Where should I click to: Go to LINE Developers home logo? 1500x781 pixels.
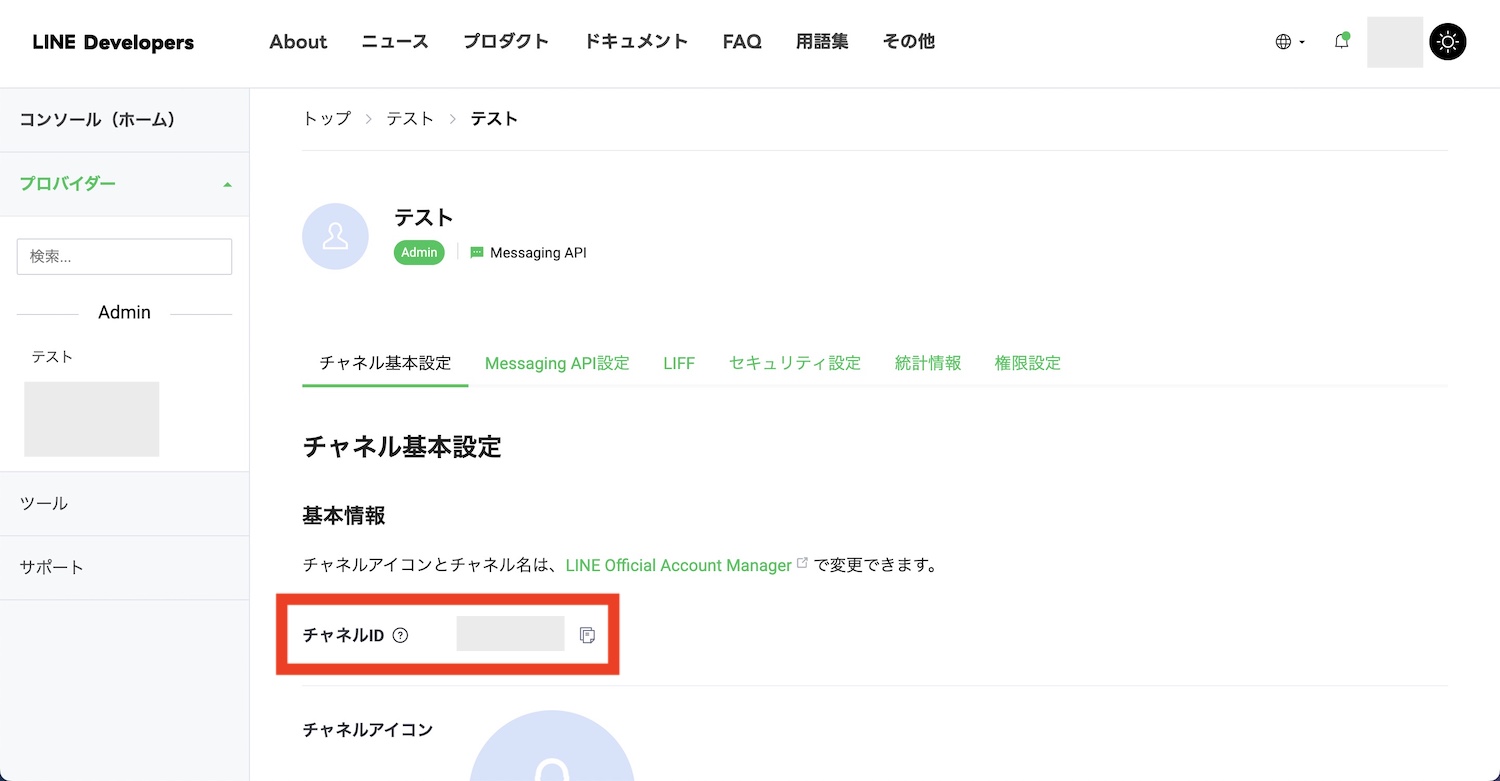click(x=113, y=42)
